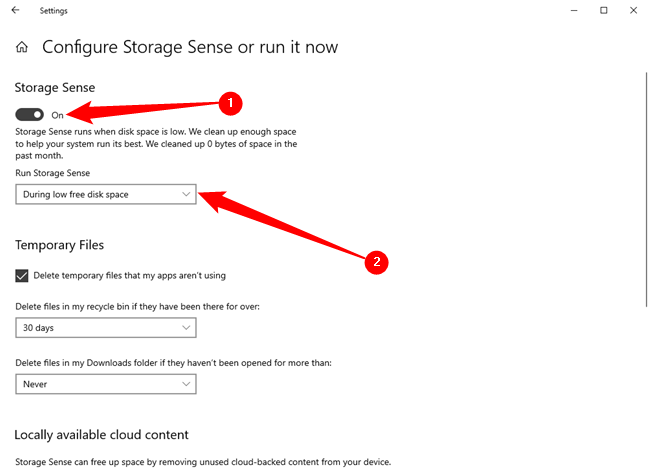This screenshot has height=469, width=648.
Task: Click the red annotation circle numbered 2
Action: point(376,263)
